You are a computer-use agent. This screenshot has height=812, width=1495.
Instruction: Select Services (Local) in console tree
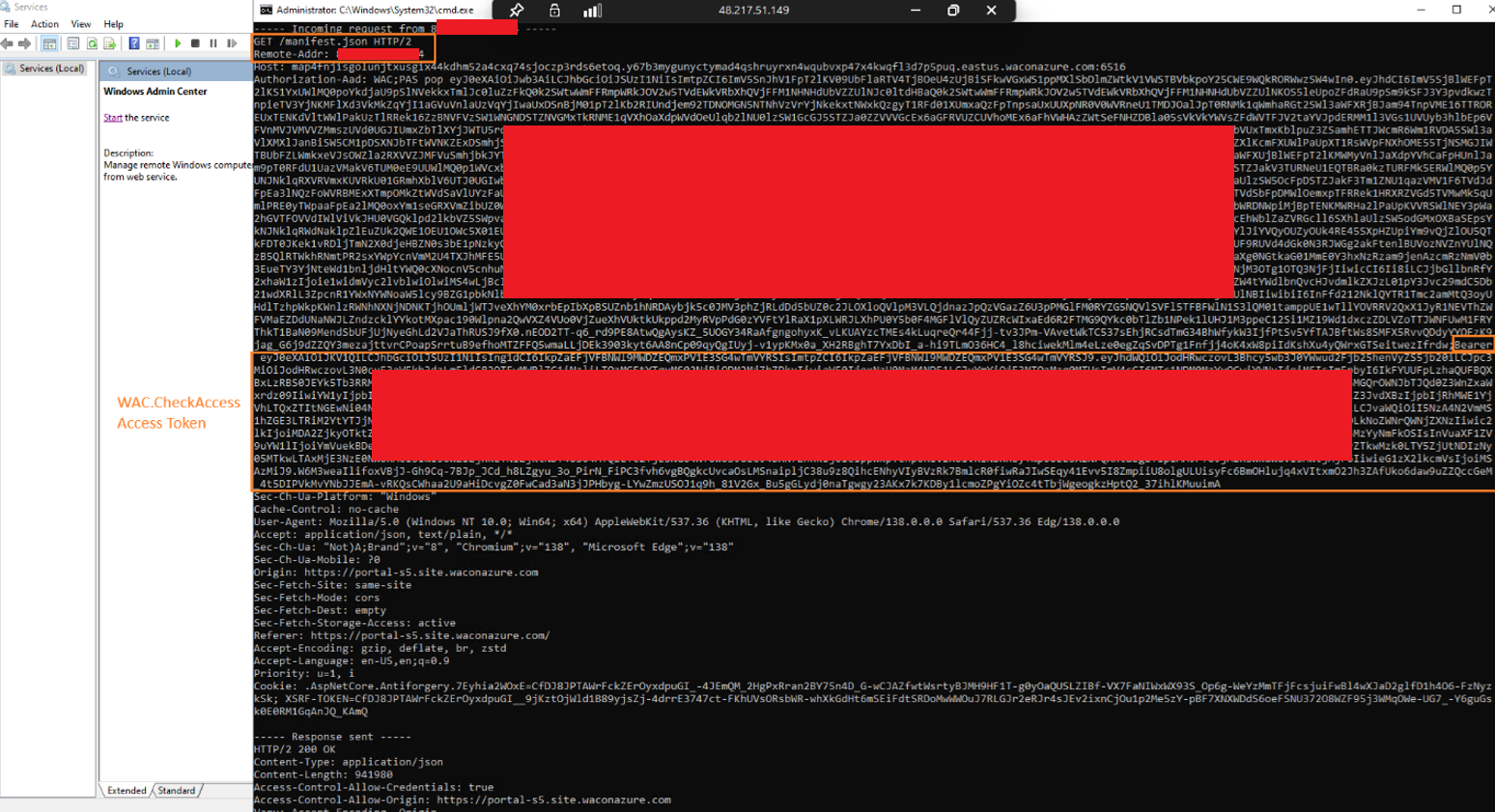pyautogui.click(x=51, y=69)
